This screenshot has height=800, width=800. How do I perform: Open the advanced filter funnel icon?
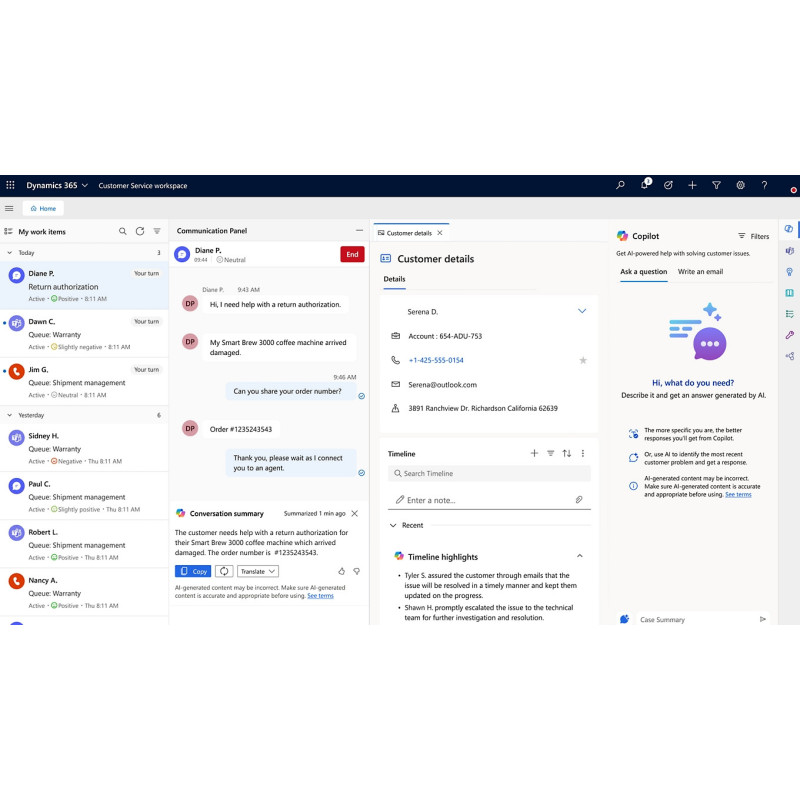716,185
